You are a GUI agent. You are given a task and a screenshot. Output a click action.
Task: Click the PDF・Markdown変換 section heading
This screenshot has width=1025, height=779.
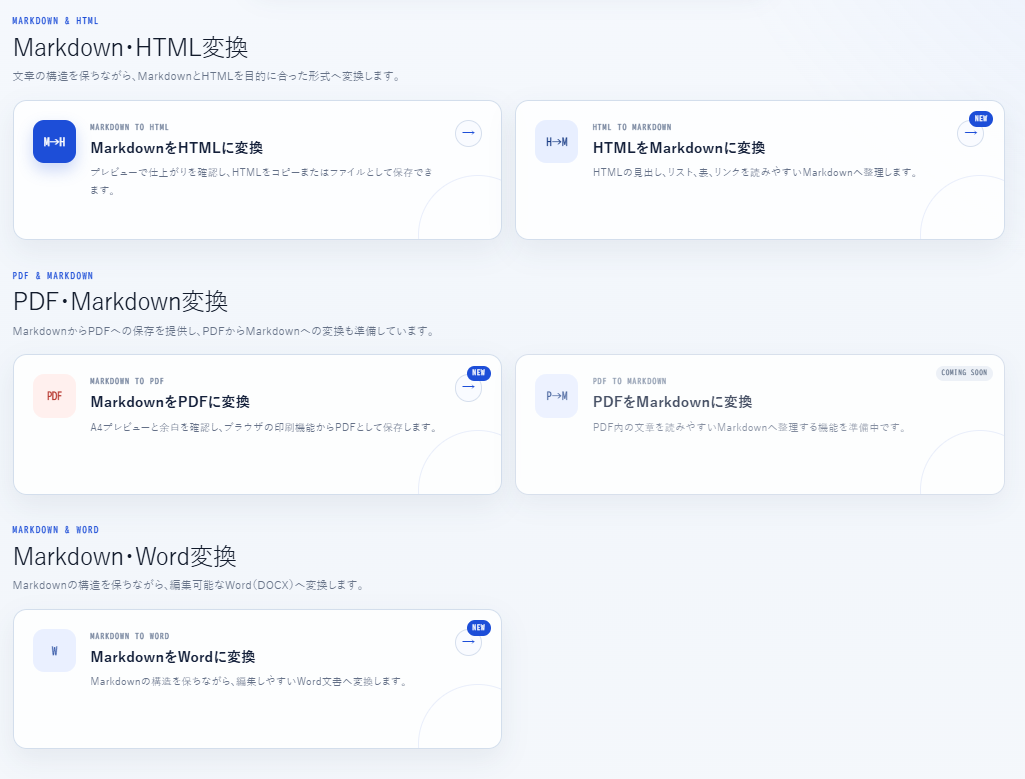[120, 302]
